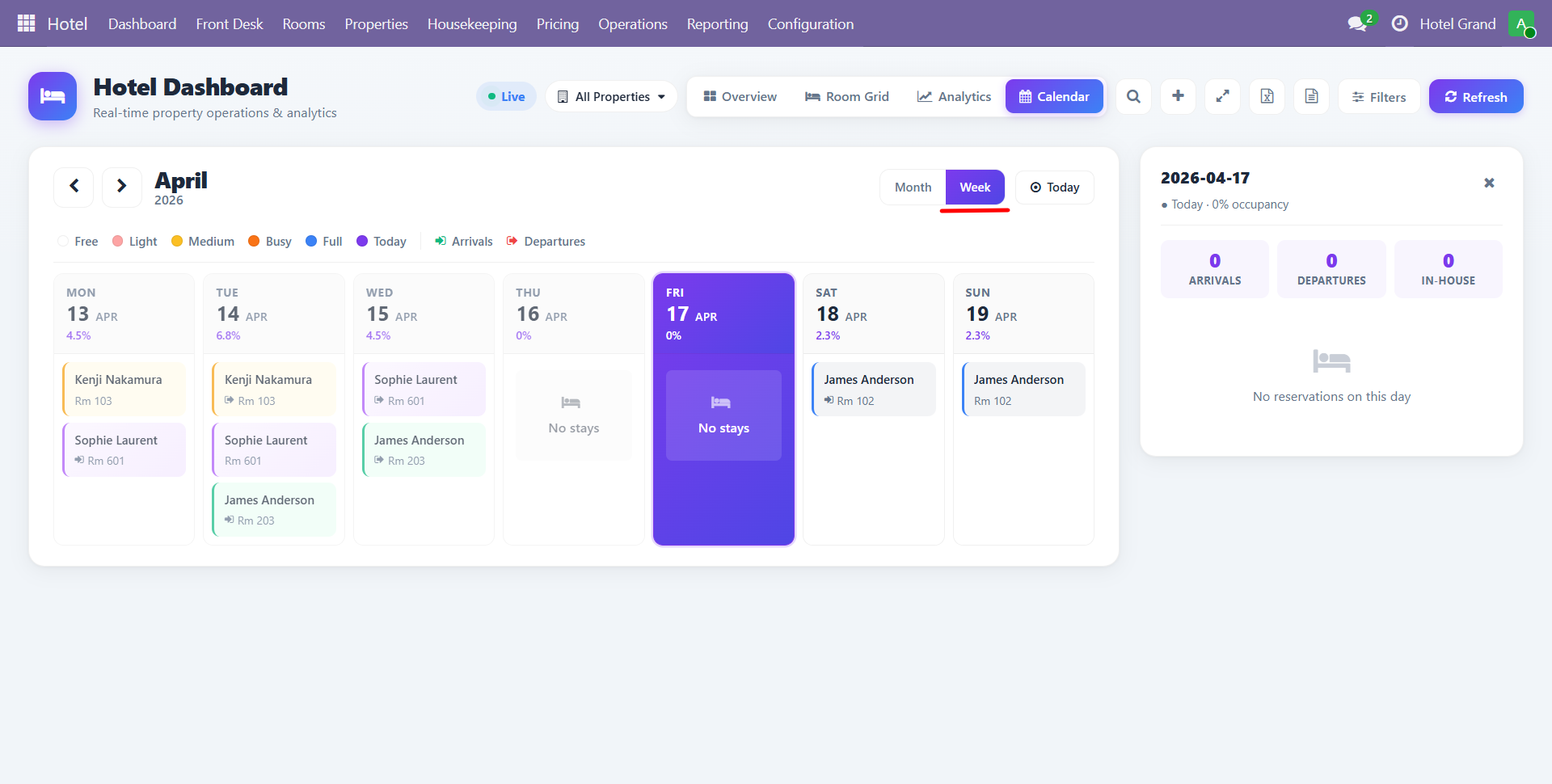Click the clock activities icon
The image size is (1552, 784).
1399,24
